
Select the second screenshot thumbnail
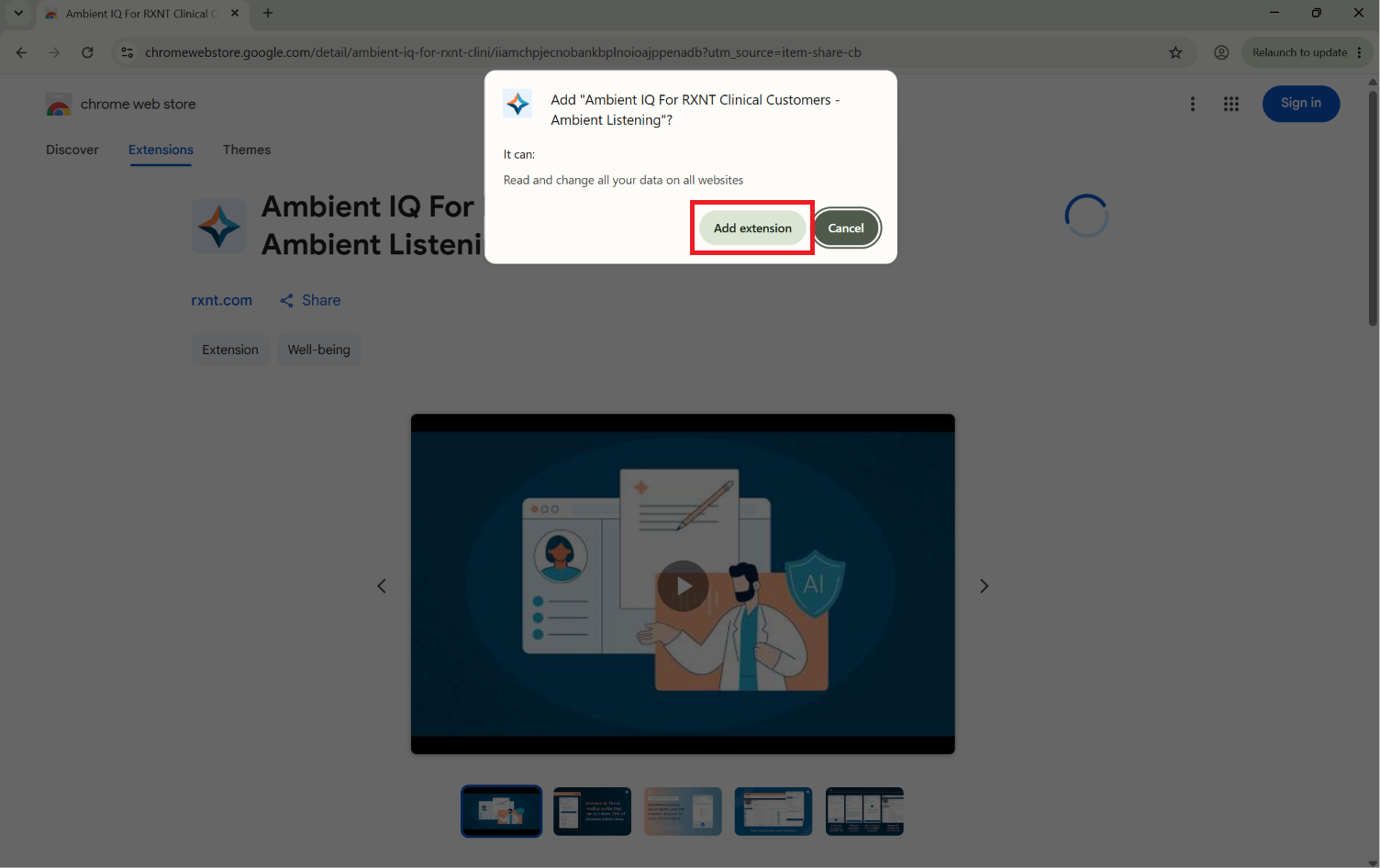tap(592, 811)
